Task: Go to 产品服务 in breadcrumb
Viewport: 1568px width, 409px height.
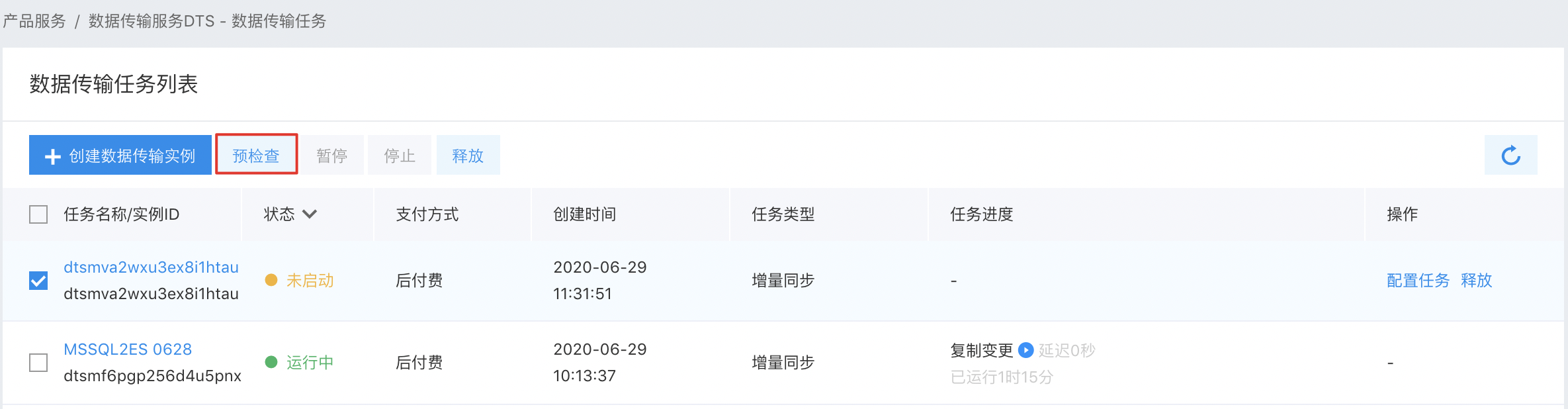Action: (34, 21)
